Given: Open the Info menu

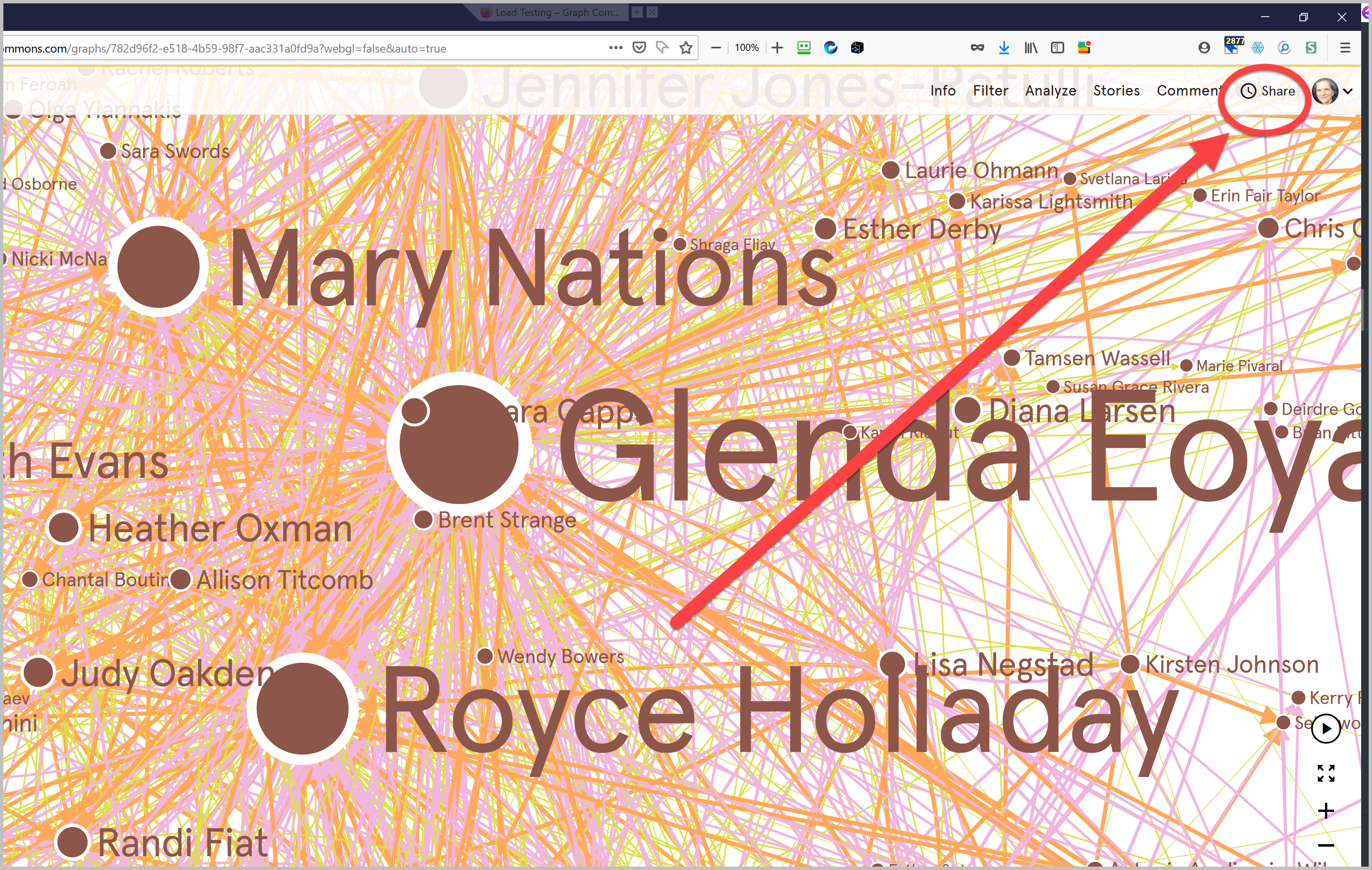Looking at the screenshot, I should point(943,91).
